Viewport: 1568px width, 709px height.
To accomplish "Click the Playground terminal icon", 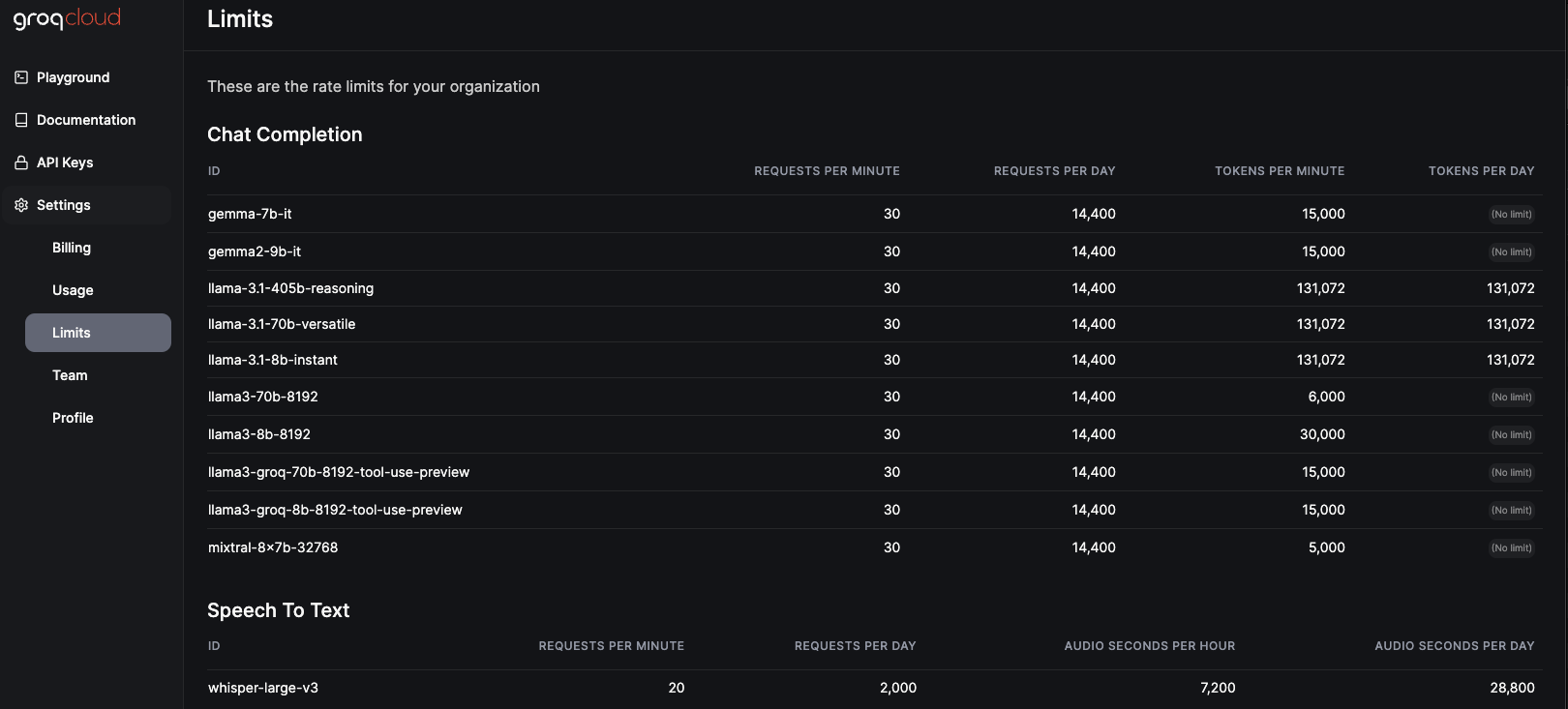I will pos(21,77).
